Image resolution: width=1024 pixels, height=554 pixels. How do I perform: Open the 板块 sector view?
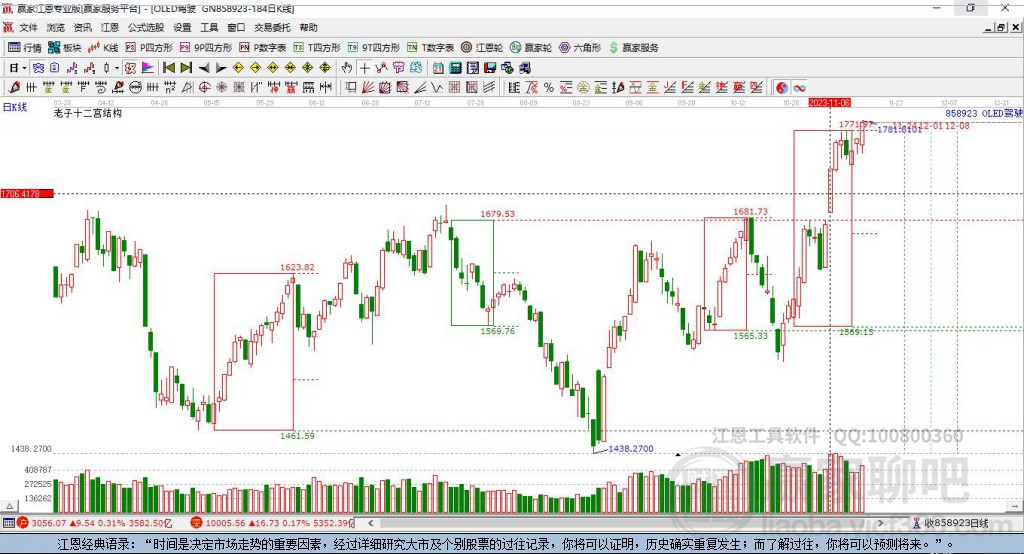click(x=64, y=48)
